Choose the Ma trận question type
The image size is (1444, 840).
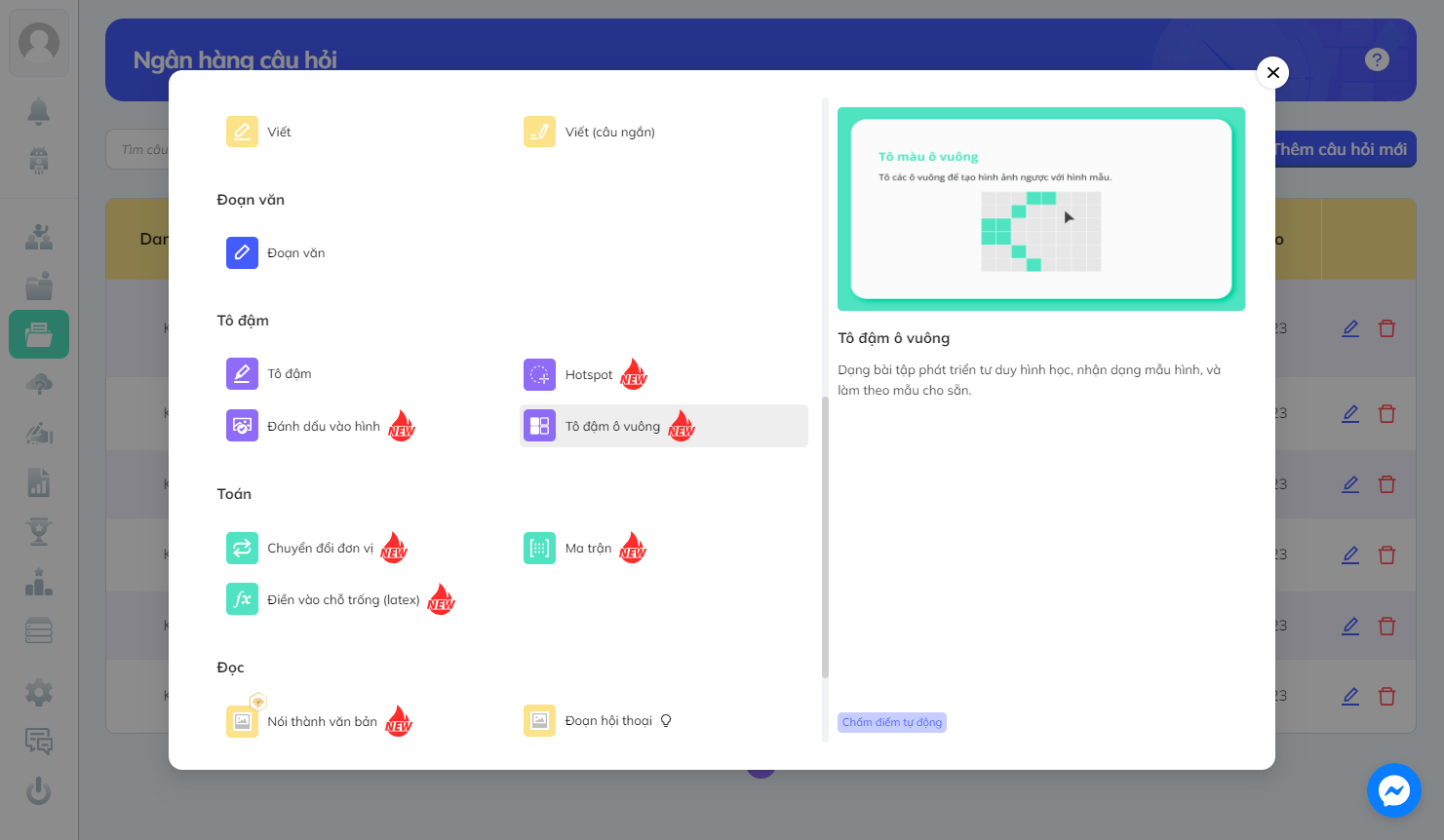(585, 548)
